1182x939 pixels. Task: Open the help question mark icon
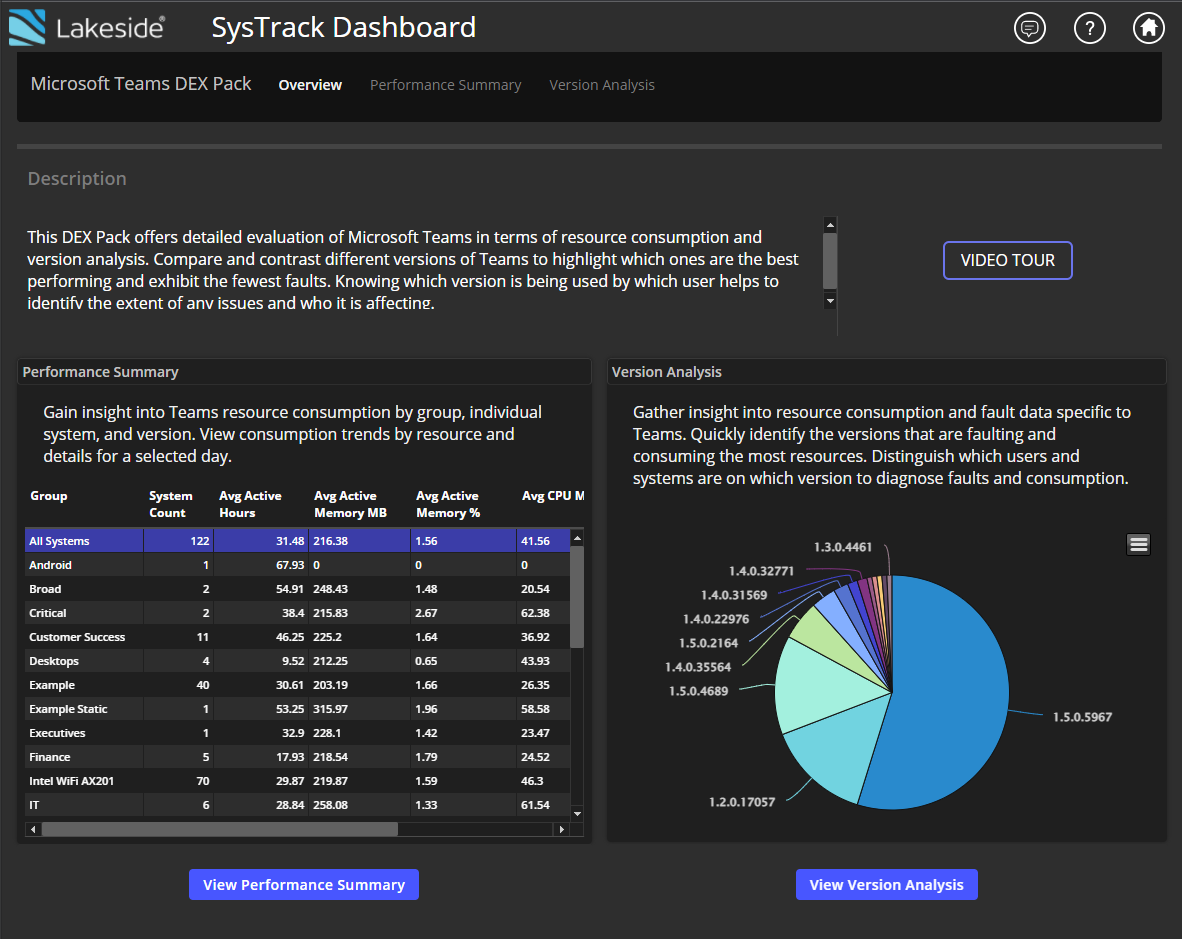[1089, 29]
